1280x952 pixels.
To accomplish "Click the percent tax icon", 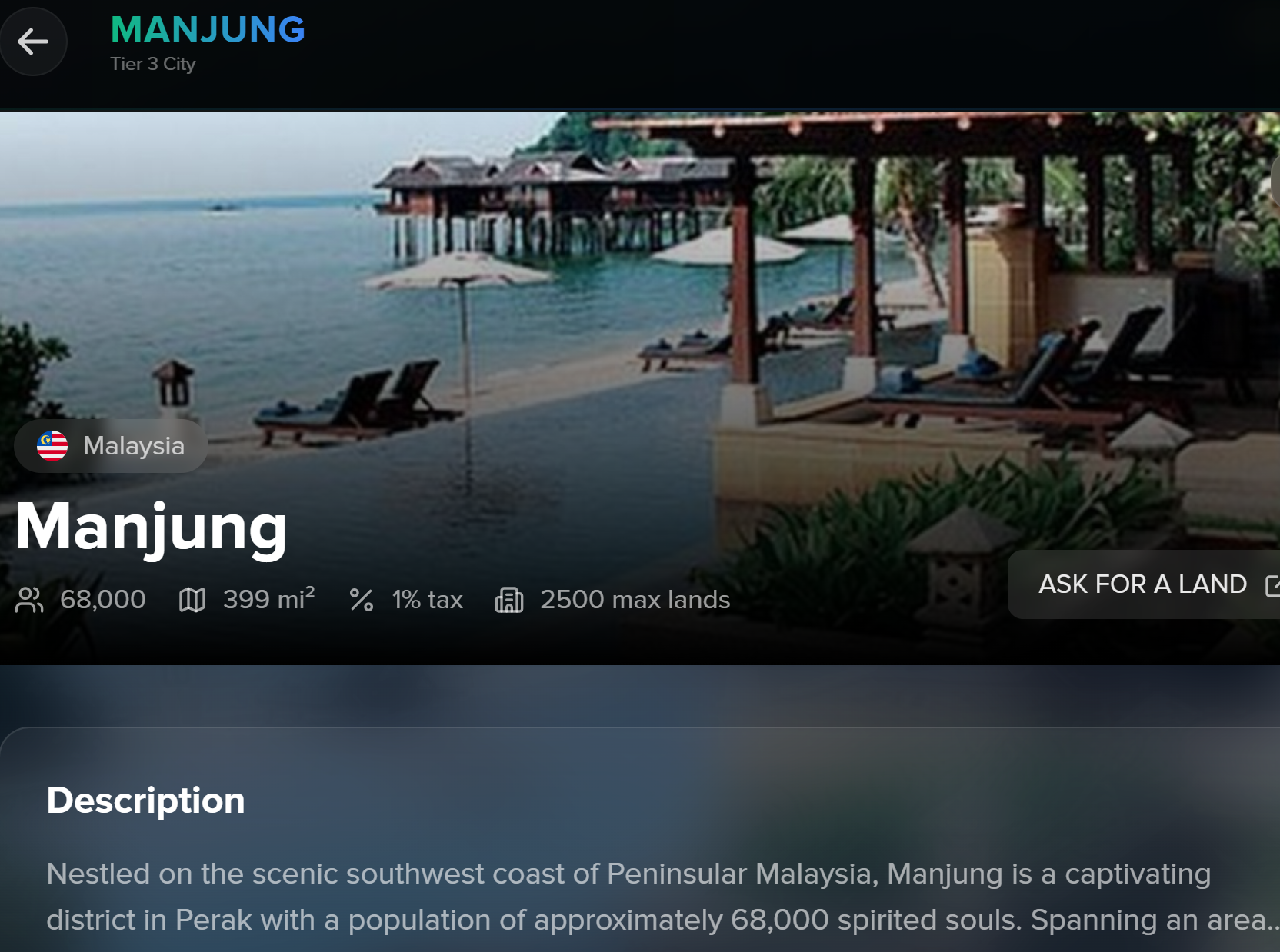I will (x=361, y=600).
